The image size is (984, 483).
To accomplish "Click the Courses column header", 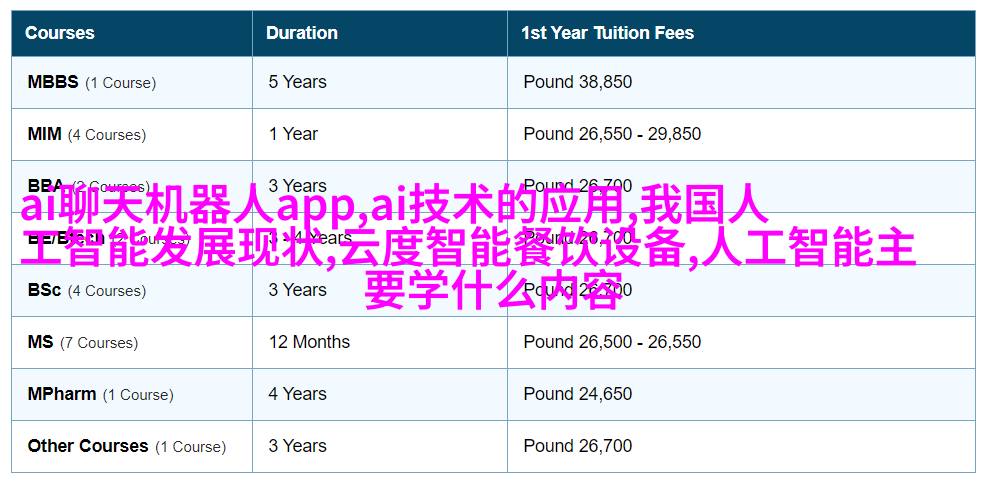I will coord(59,33).
